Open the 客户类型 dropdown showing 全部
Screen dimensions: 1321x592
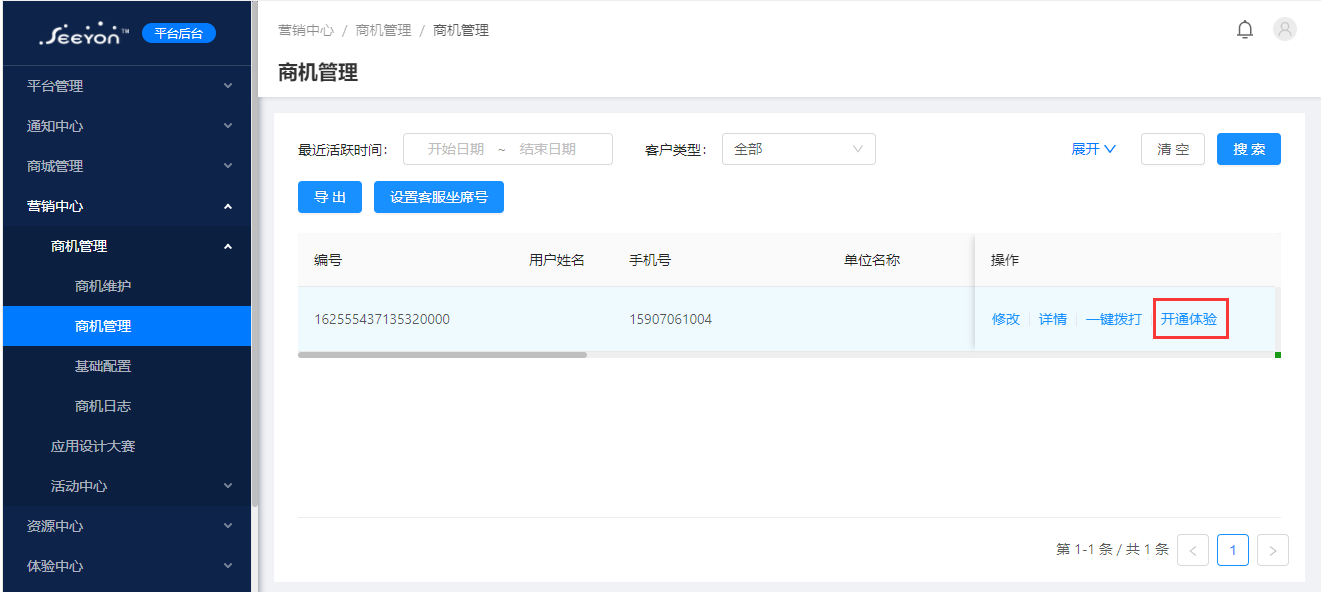point(799,149)
